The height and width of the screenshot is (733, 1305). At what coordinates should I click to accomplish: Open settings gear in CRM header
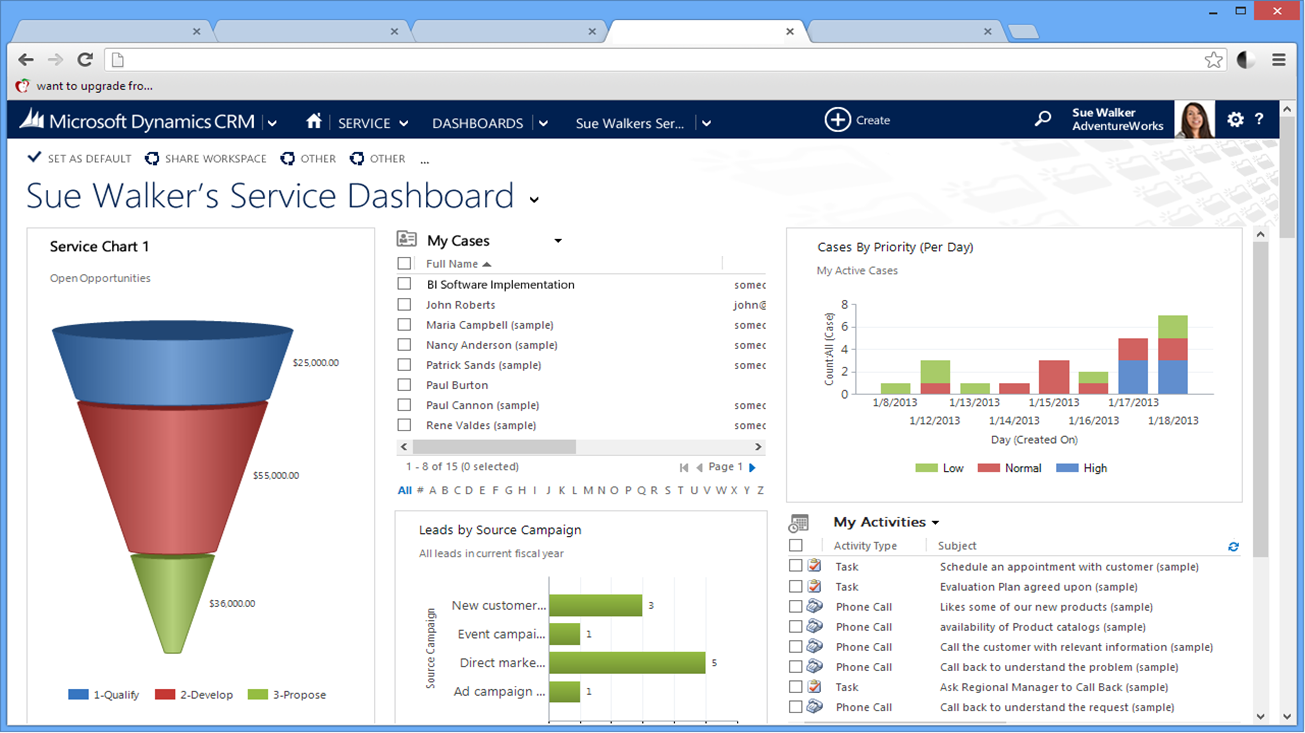click(x=1235, y=120)
